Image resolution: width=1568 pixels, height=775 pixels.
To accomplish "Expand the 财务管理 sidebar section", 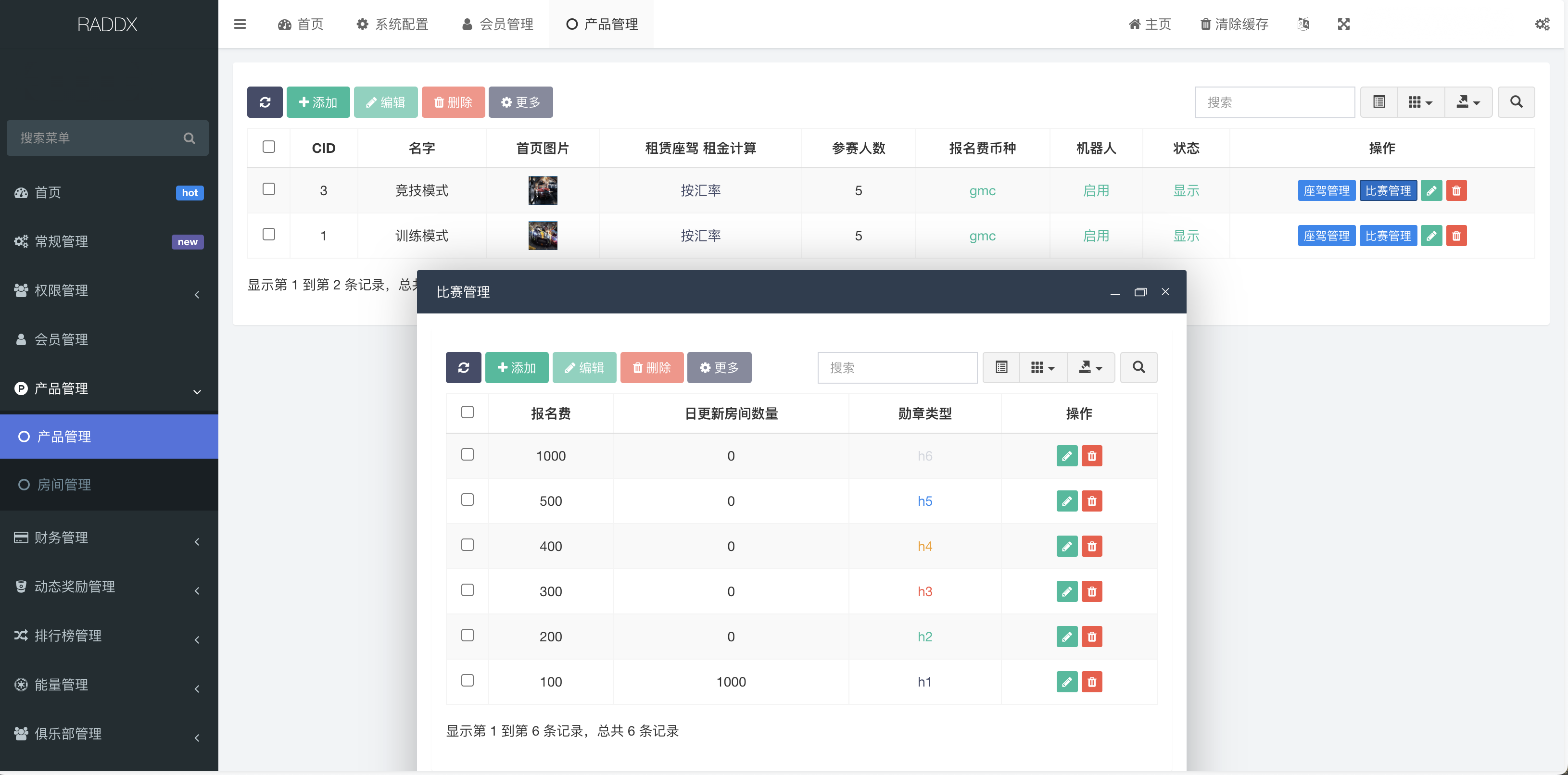I will 61,538.
